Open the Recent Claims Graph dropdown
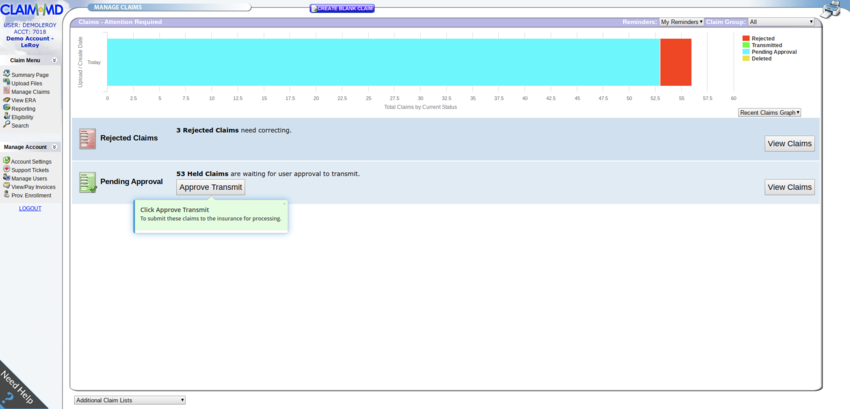Image resolution: width=850 pixels, height=409 pixels. coord(769,113)
